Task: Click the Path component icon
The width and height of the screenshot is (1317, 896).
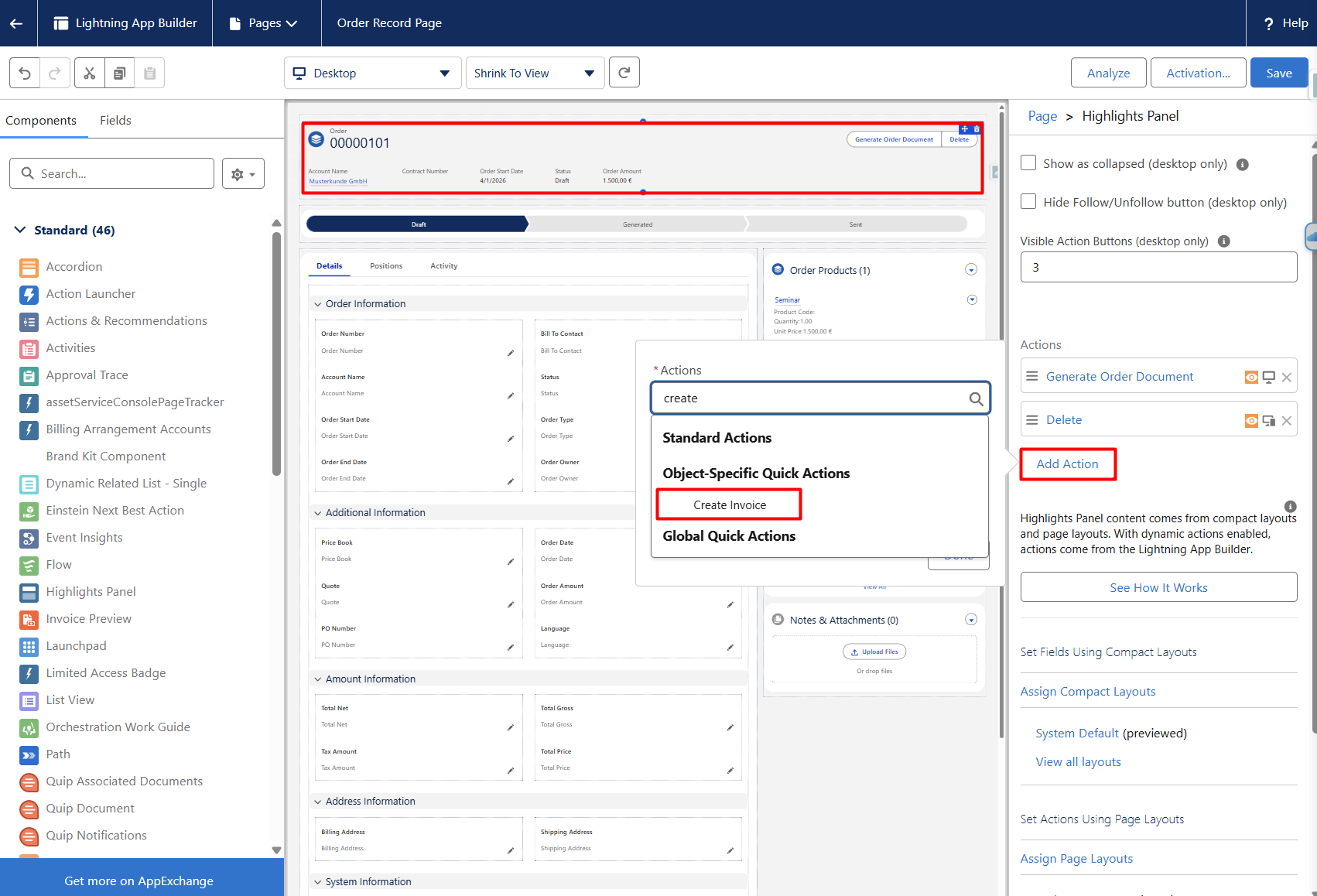Action: [29, 755]
